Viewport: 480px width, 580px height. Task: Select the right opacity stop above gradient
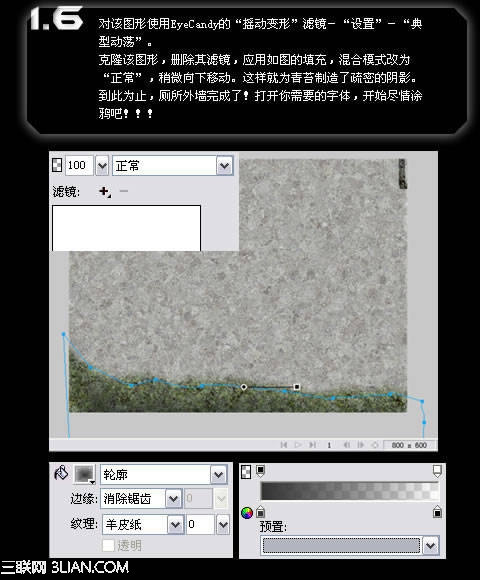click(x=437, y=471)
